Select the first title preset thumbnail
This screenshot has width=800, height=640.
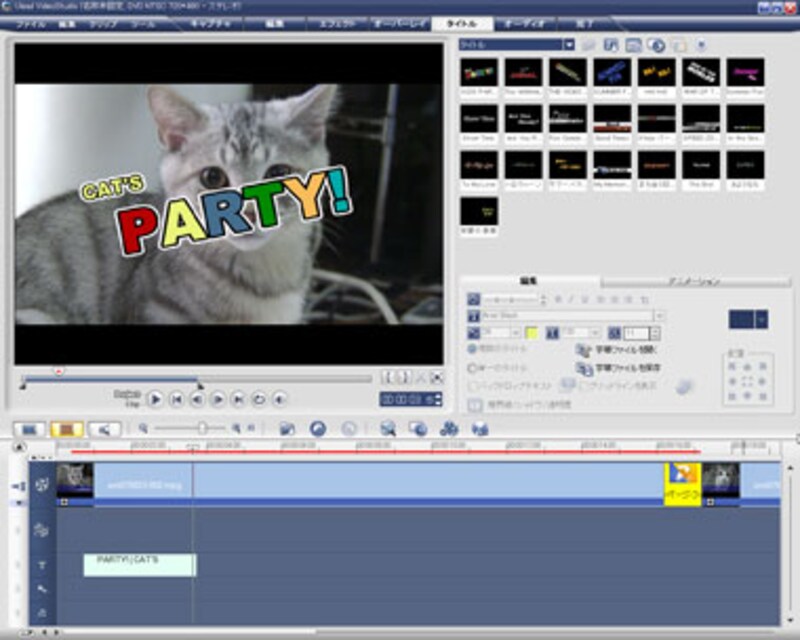pyautogui.click(x=479, y=73)
